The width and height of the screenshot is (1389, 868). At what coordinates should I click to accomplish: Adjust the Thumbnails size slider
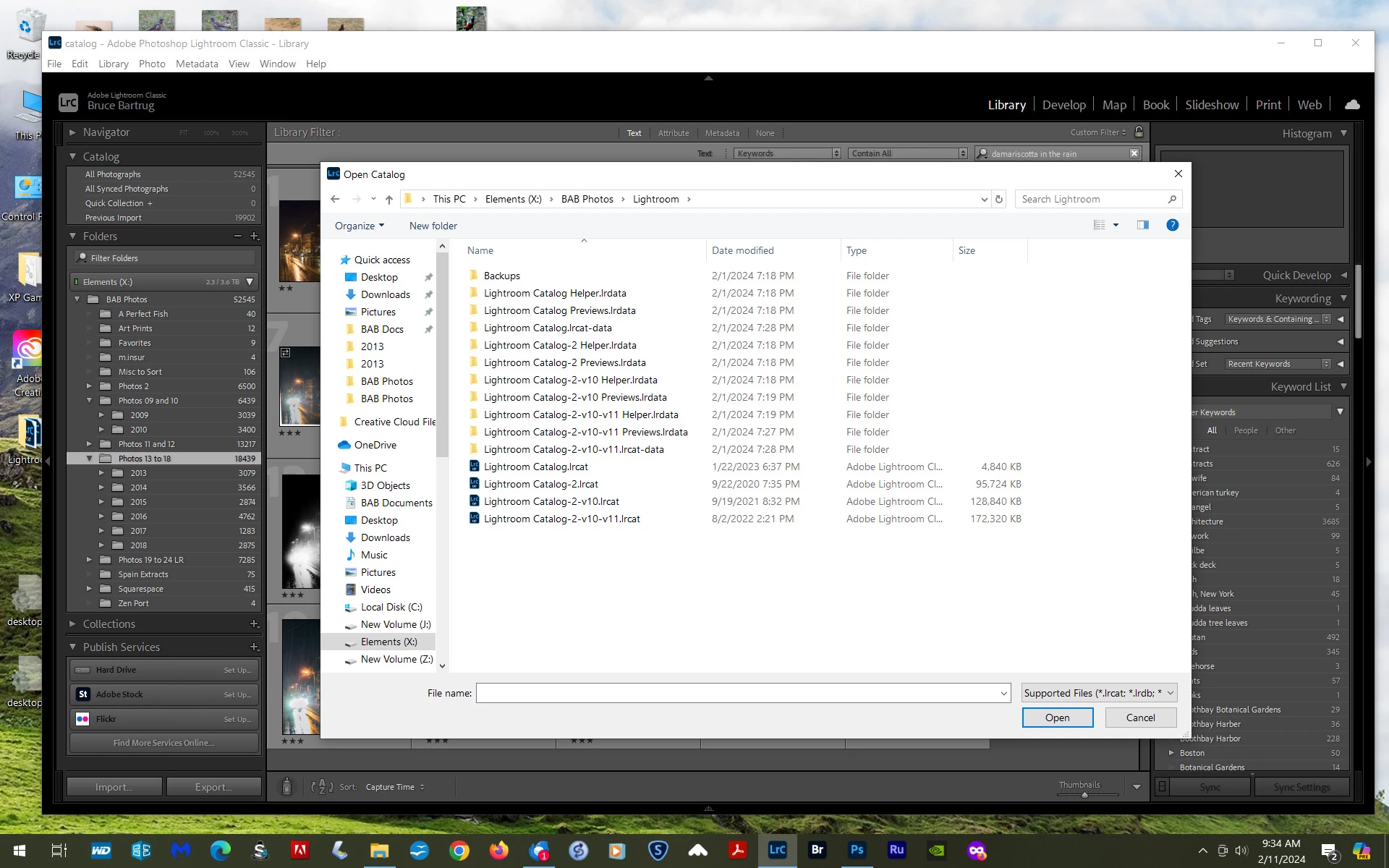1084,794
